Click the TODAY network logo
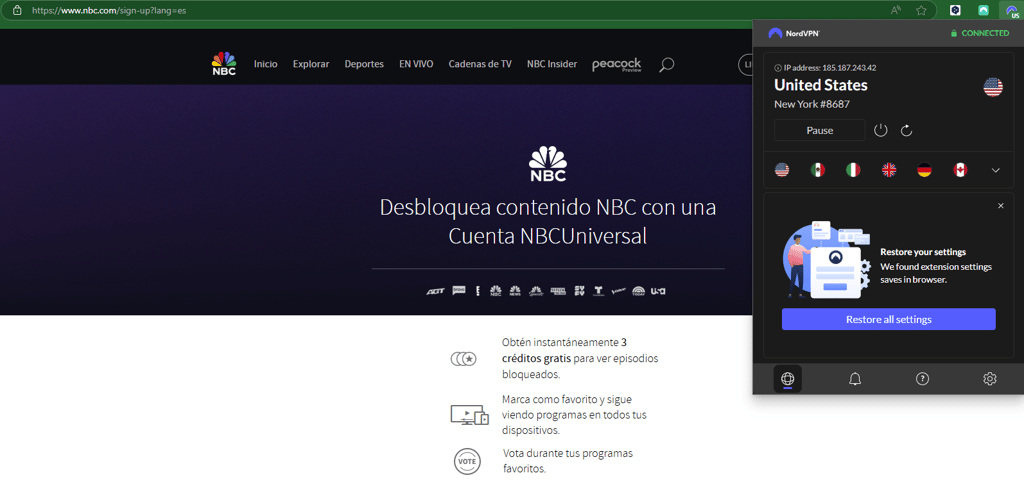Screen dimensions: 1024x489 (638, 291)
